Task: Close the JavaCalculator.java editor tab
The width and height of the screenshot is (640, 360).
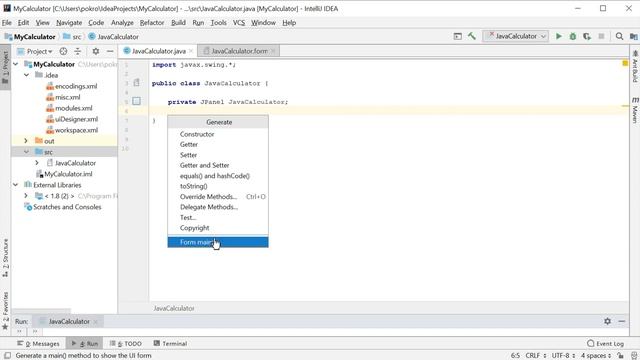Action: tap(191, 51)
